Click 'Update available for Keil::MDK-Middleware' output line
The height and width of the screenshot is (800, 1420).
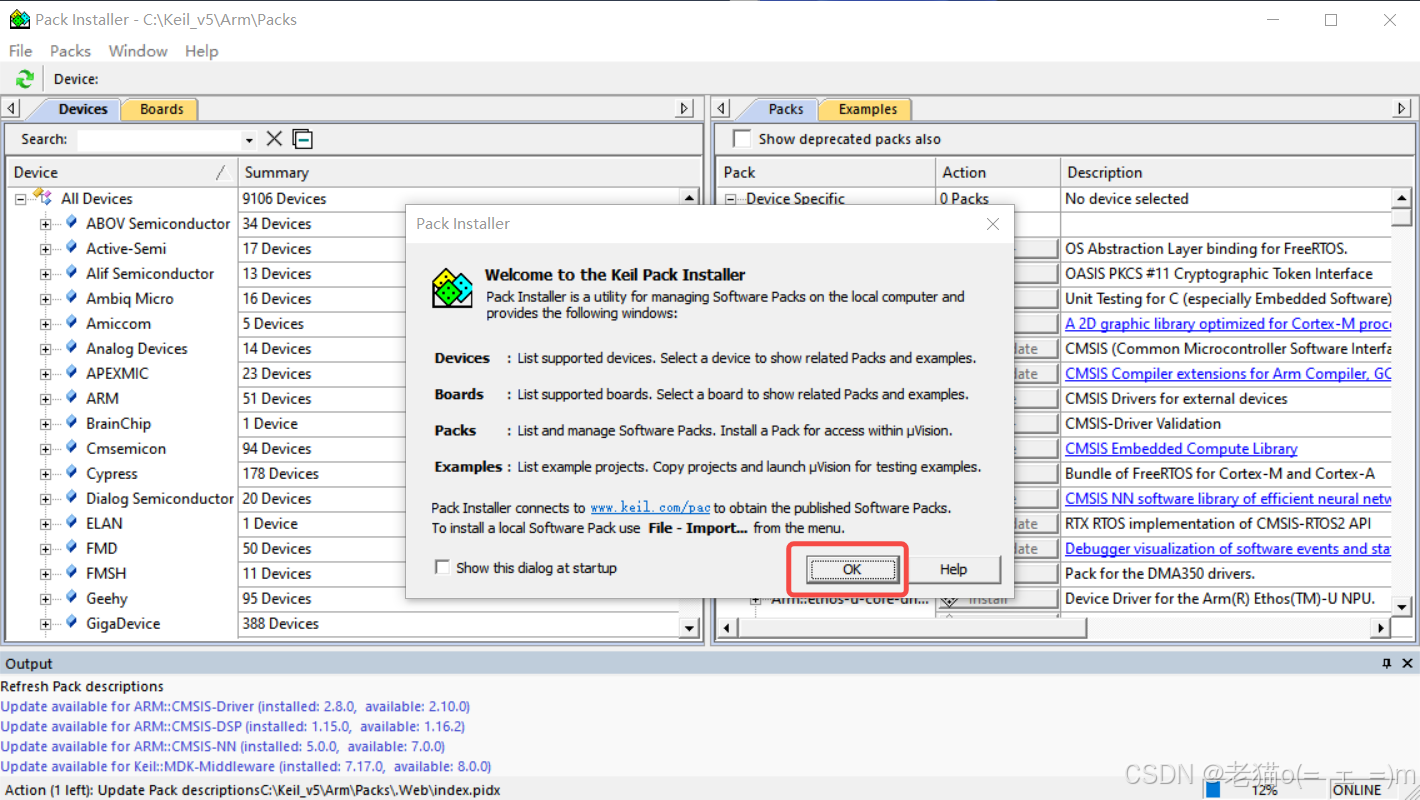click(246, 766)
